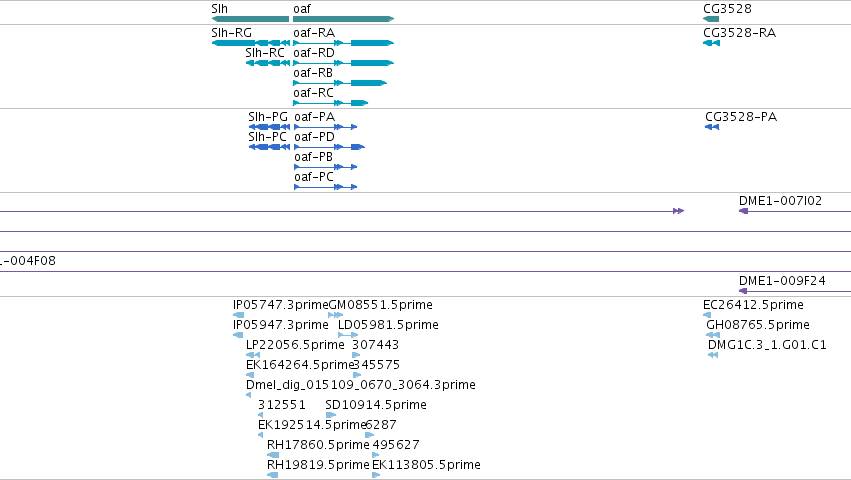This screenshot has height=480, width=851.
Task: Select the EC26412.5prime EST marker
Action: [x=707, y=315]
